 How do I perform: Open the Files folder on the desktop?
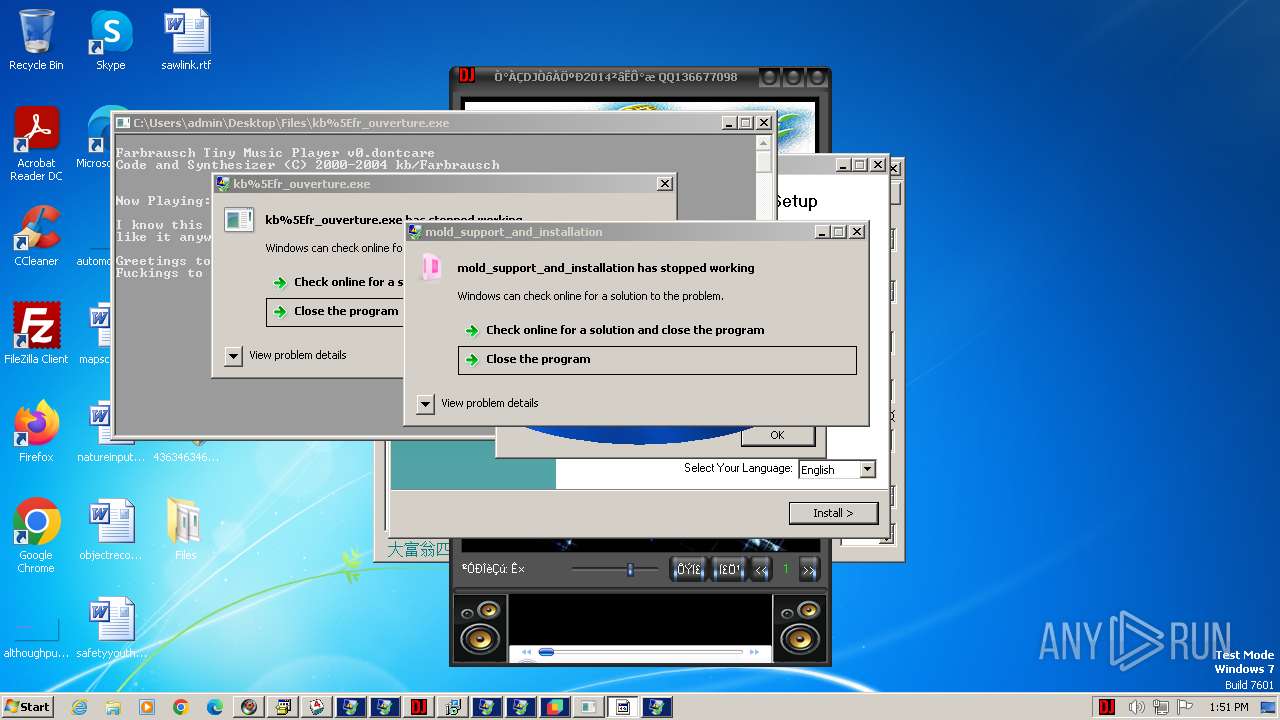186,530
